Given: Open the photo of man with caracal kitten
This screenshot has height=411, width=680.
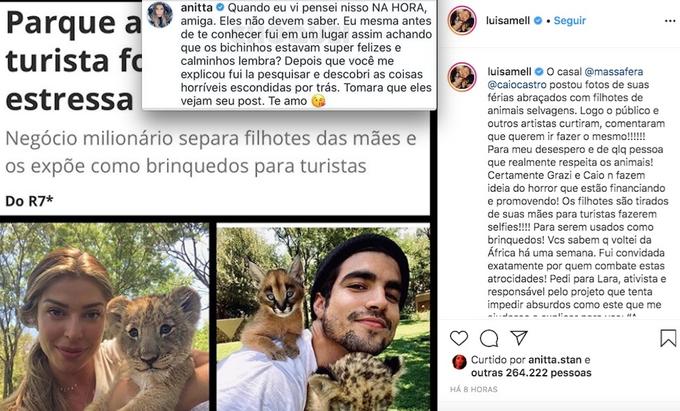Looking at the screenshot, I should (x=324, y=317).
